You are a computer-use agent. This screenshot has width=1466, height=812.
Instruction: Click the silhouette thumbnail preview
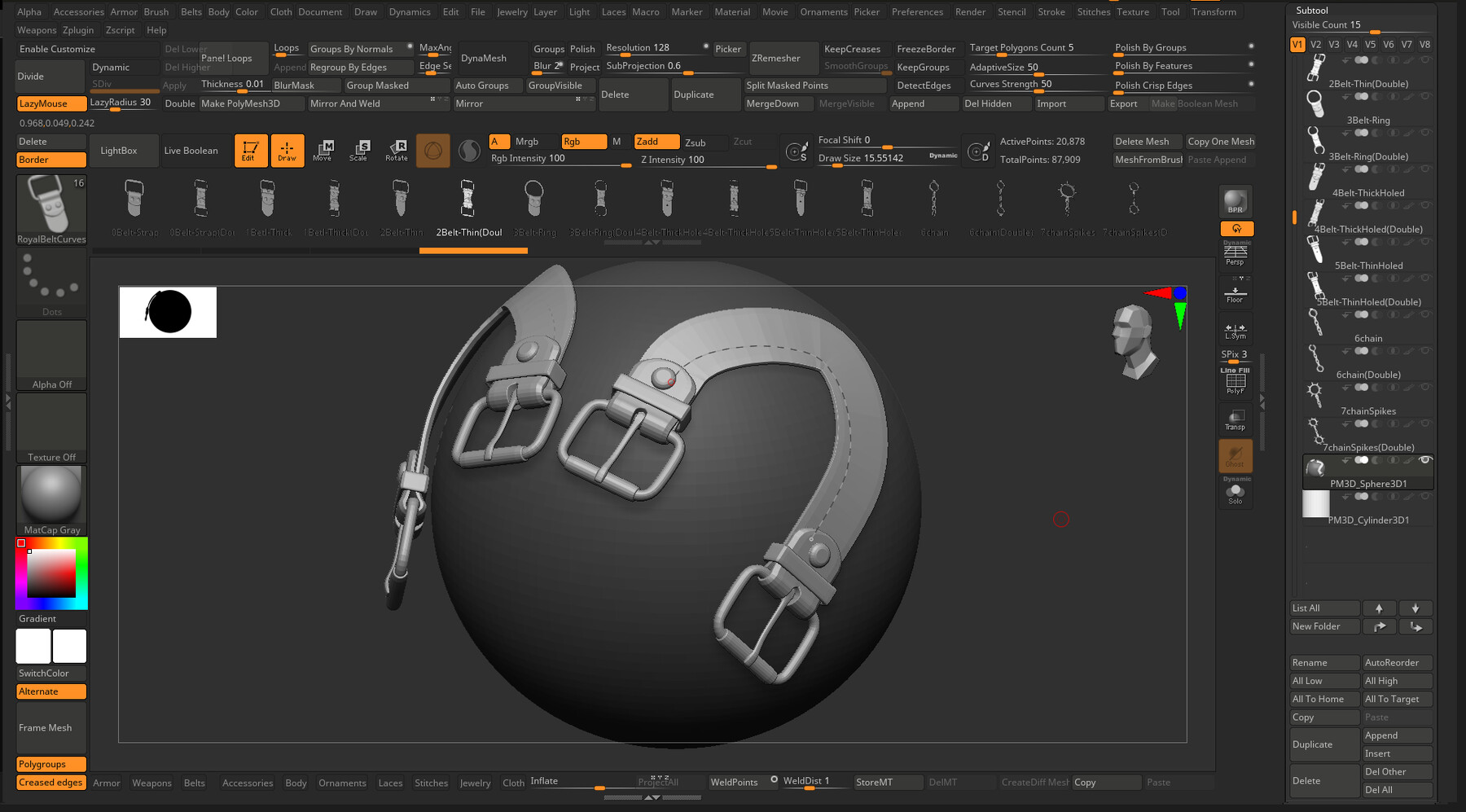pos(168,312)
